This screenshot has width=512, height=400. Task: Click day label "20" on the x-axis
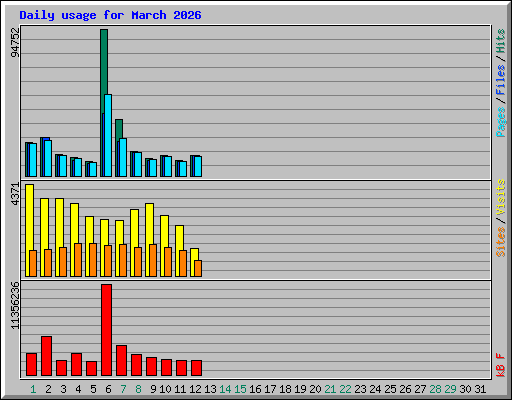[315, 389]
